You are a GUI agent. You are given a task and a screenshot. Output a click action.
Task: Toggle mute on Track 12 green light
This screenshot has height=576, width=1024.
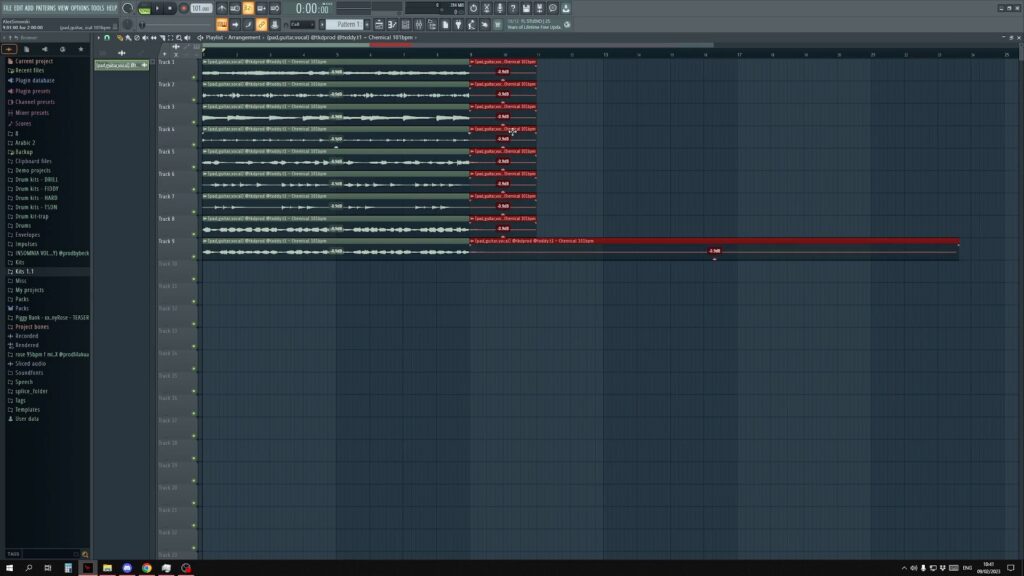[x=194, y=324]
